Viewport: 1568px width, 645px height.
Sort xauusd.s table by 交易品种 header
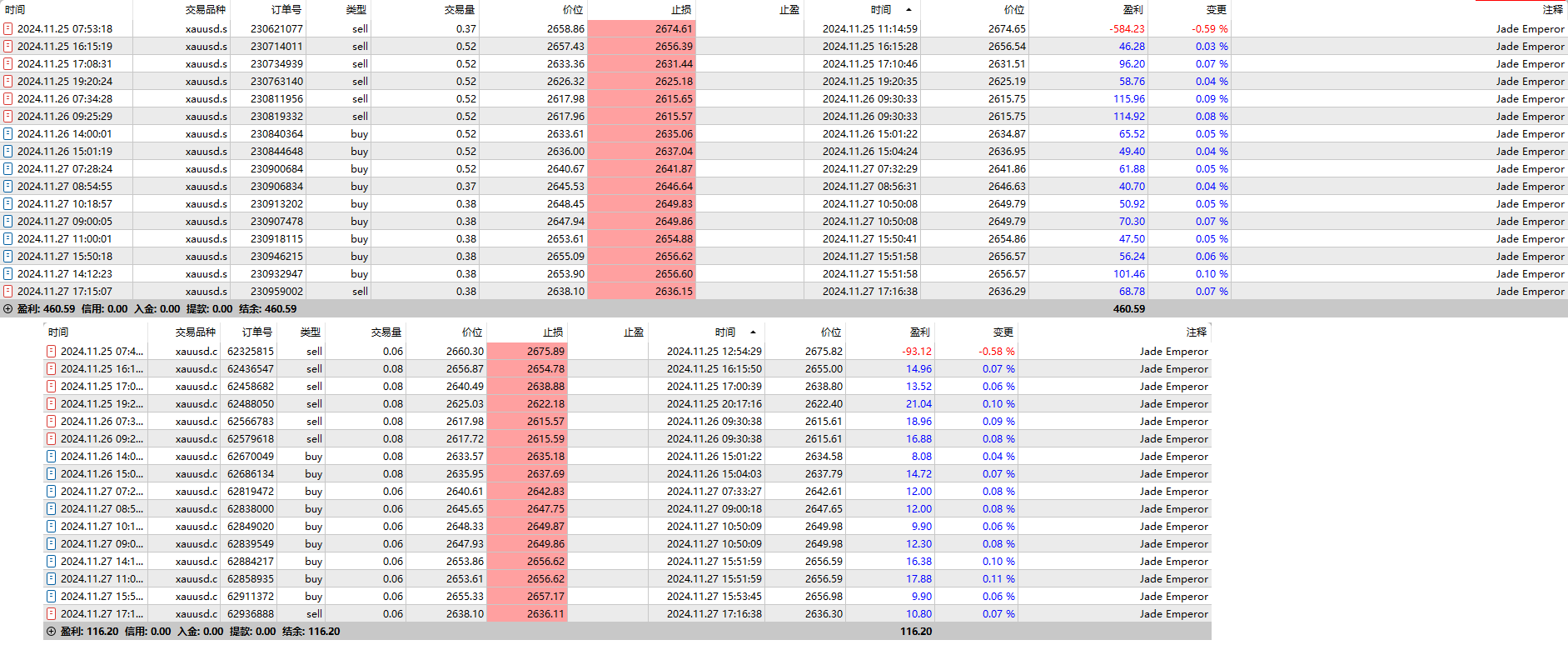click(206, 10)
